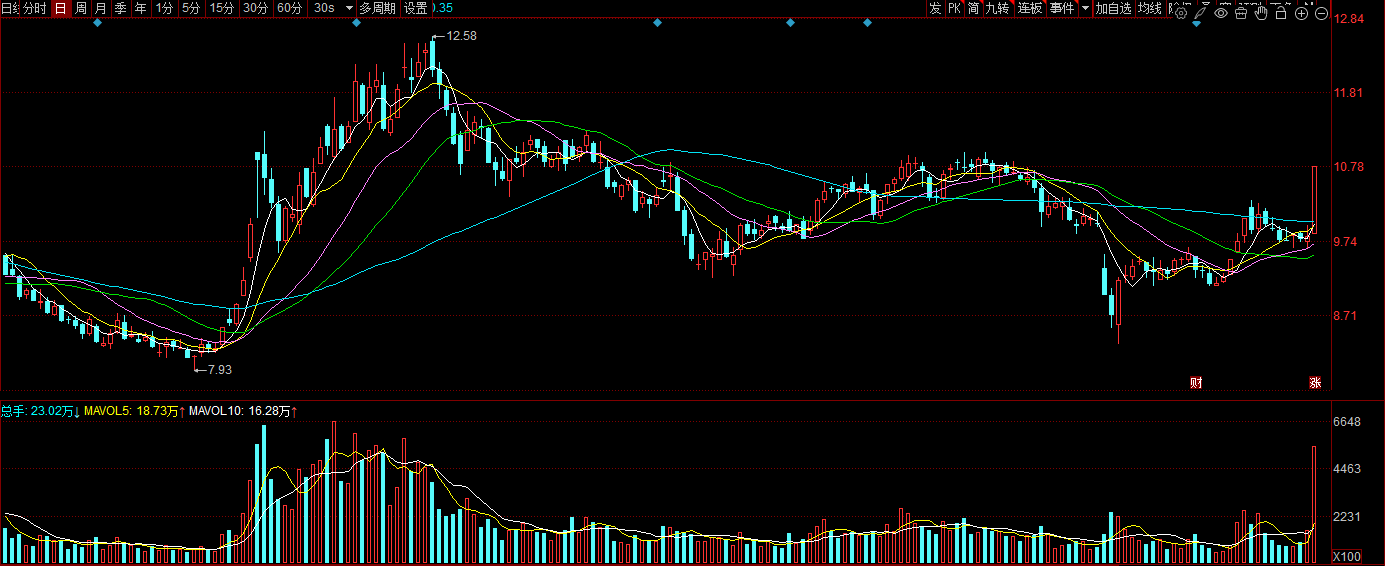The height and width of the screenshot is (566, 1385).
Task: Open the 事件 events button
Action: point(1062,8)
